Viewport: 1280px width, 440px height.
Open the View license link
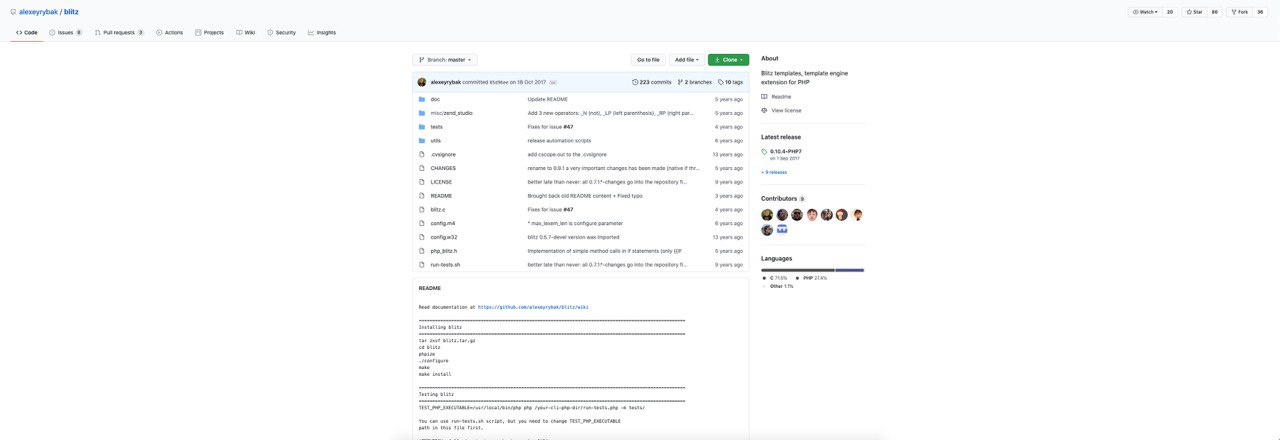pos(786,110)
